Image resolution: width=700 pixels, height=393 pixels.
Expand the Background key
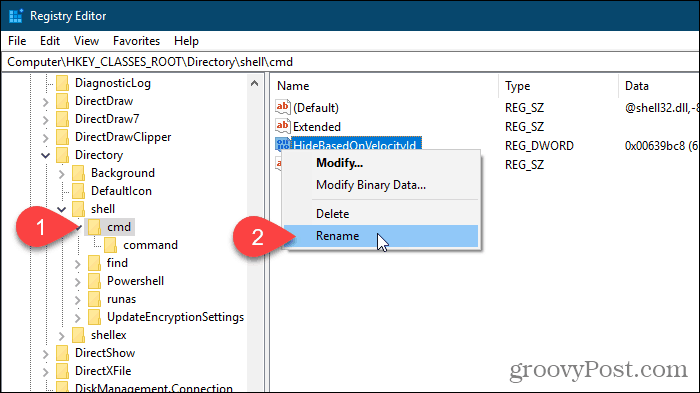[x=62, y=174]
